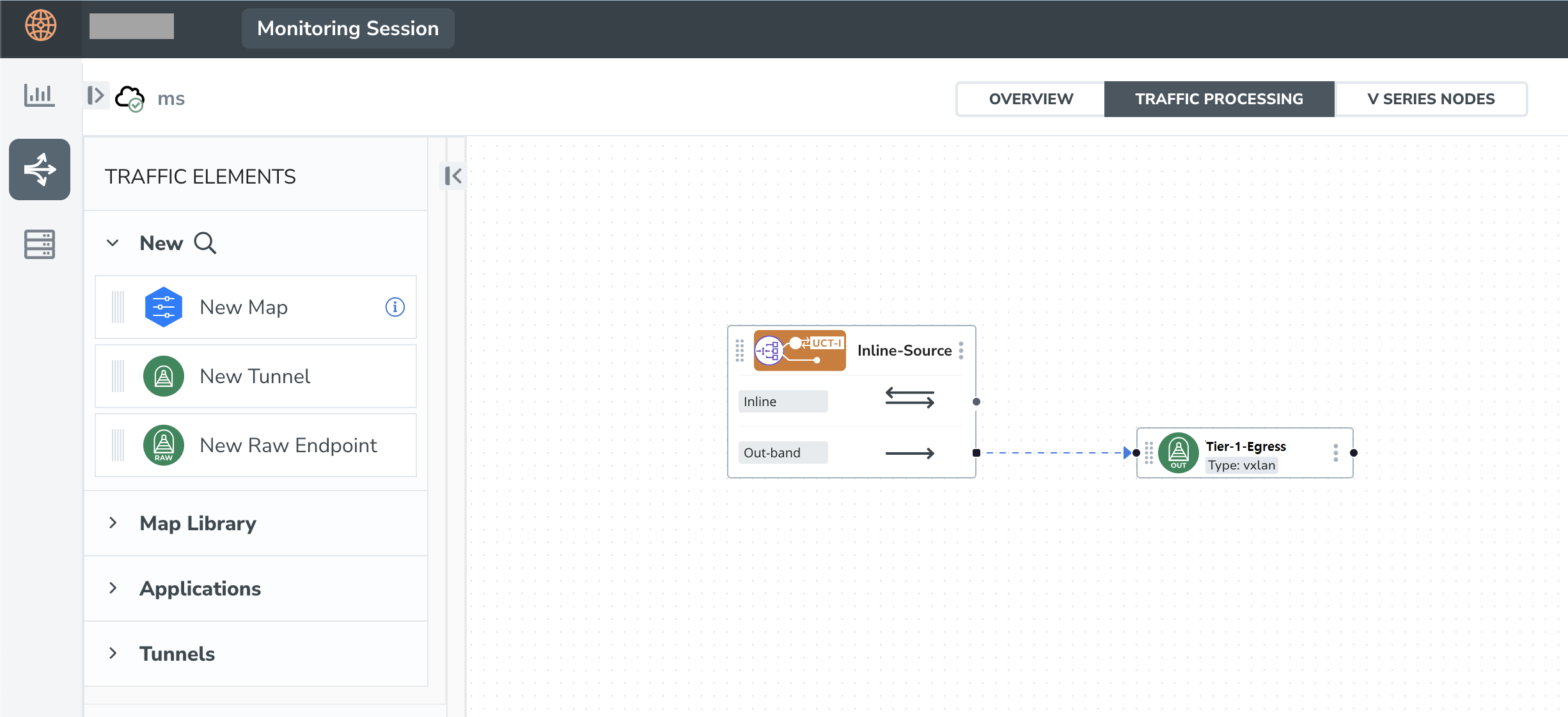Screen dimensions: 1568x717
Task: Collapse the New section chevron
Action: (x=113, y=243)
